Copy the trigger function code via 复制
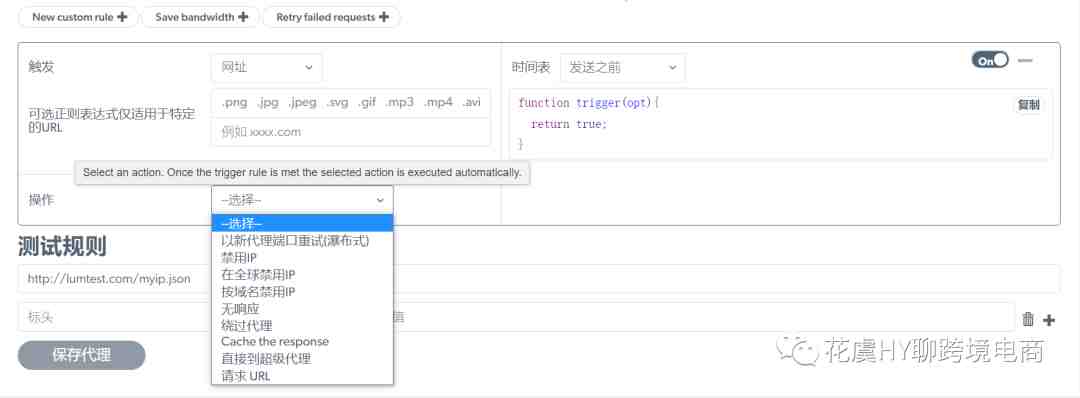 click(1028, 105)
